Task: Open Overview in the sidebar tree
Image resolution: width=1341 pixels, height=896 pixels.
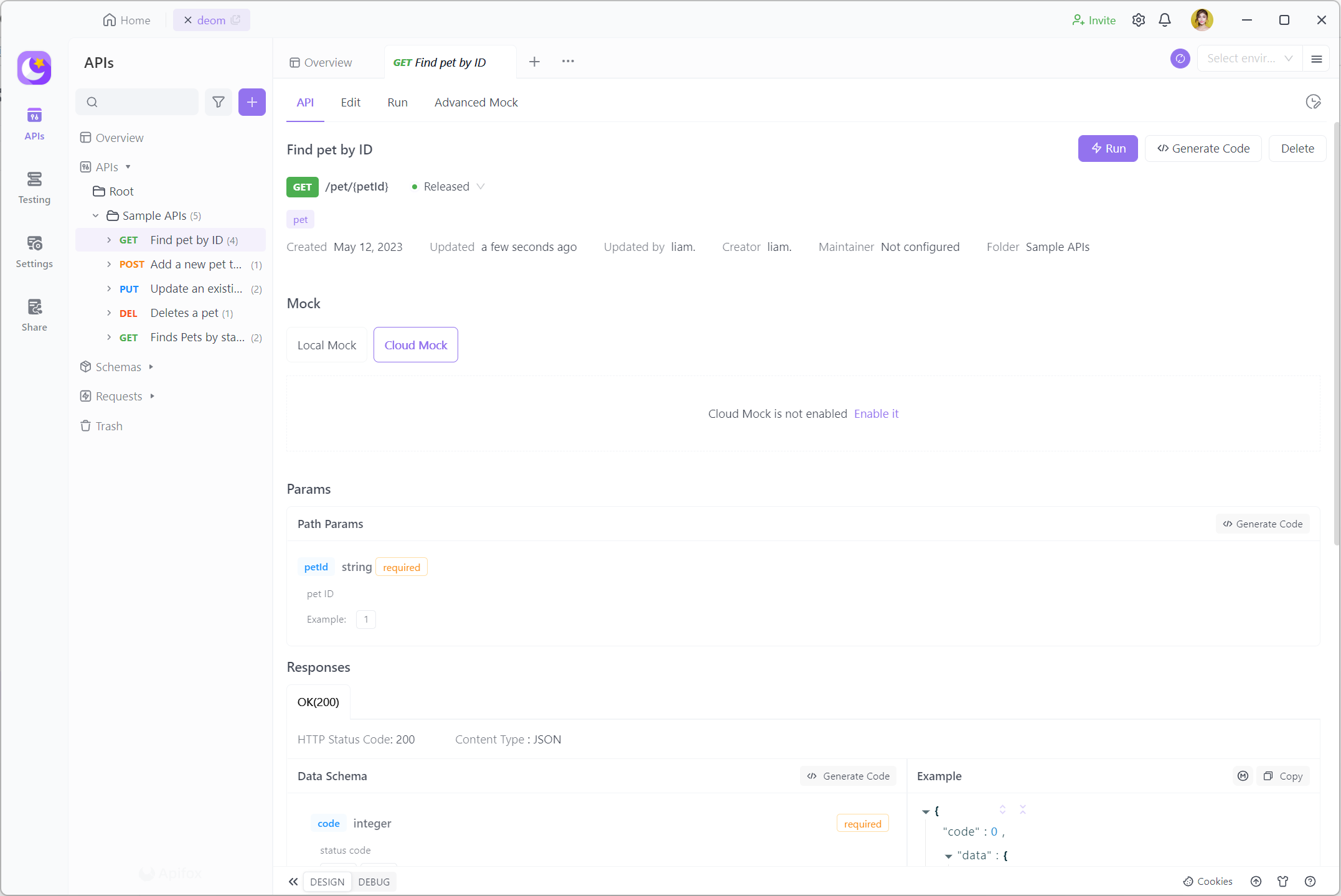Action: click(112, 138)
